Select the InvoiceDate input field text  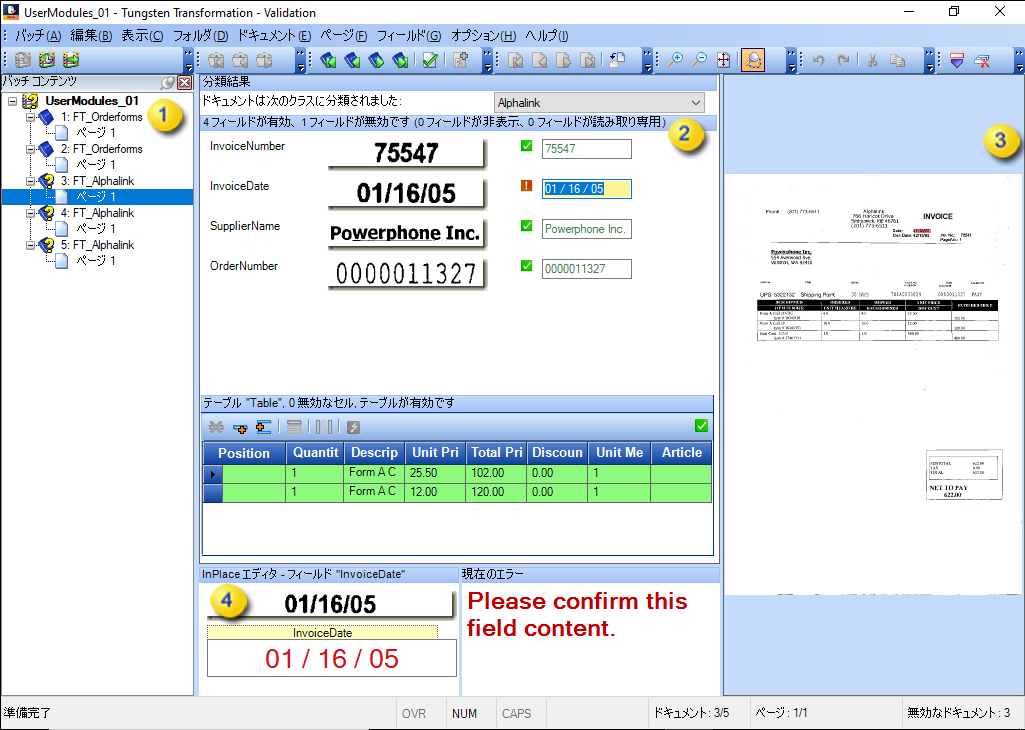[586, 188]
